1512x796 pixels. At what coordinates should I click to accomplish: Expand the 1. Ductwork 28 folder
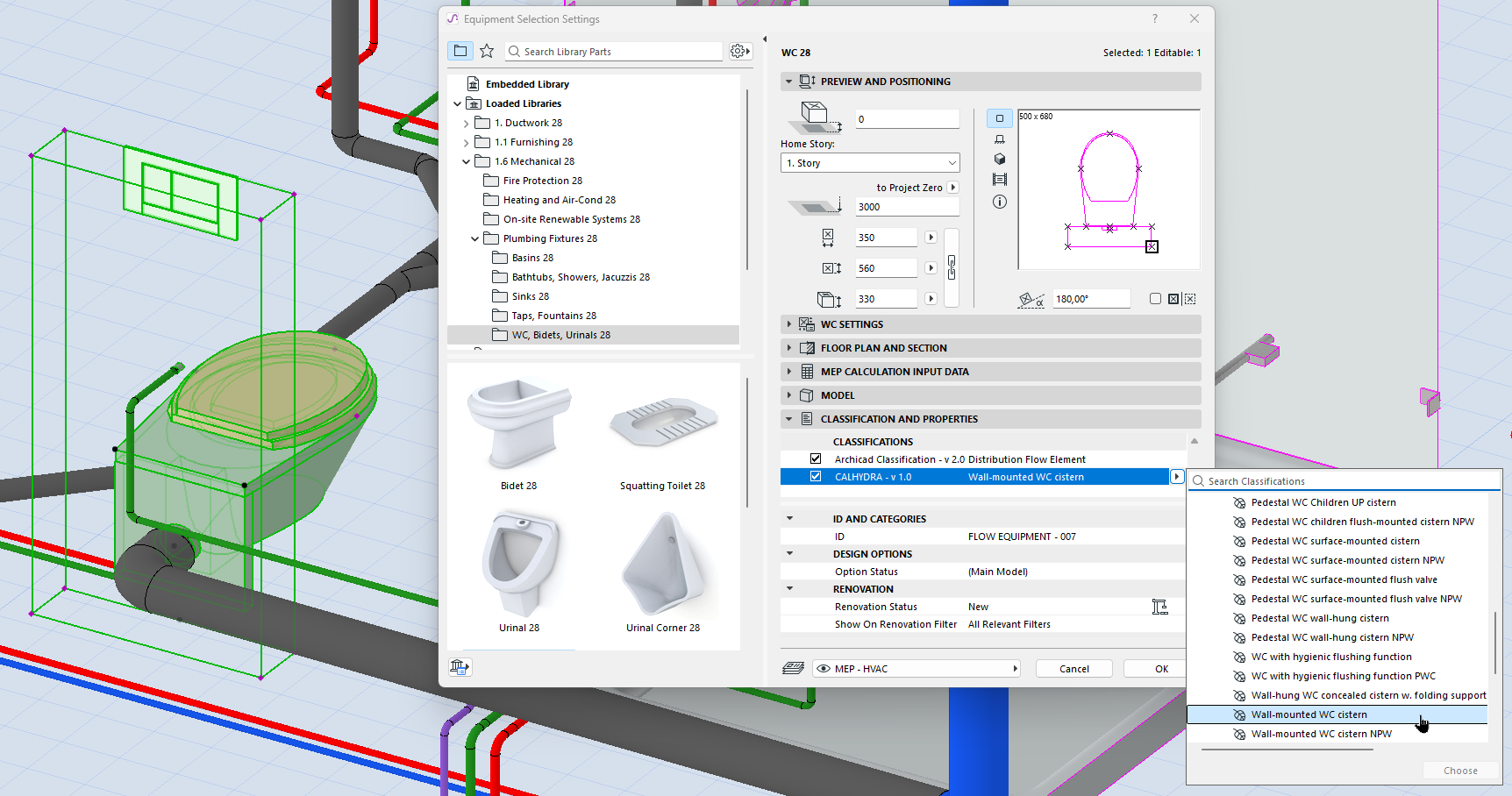(466, 124)
